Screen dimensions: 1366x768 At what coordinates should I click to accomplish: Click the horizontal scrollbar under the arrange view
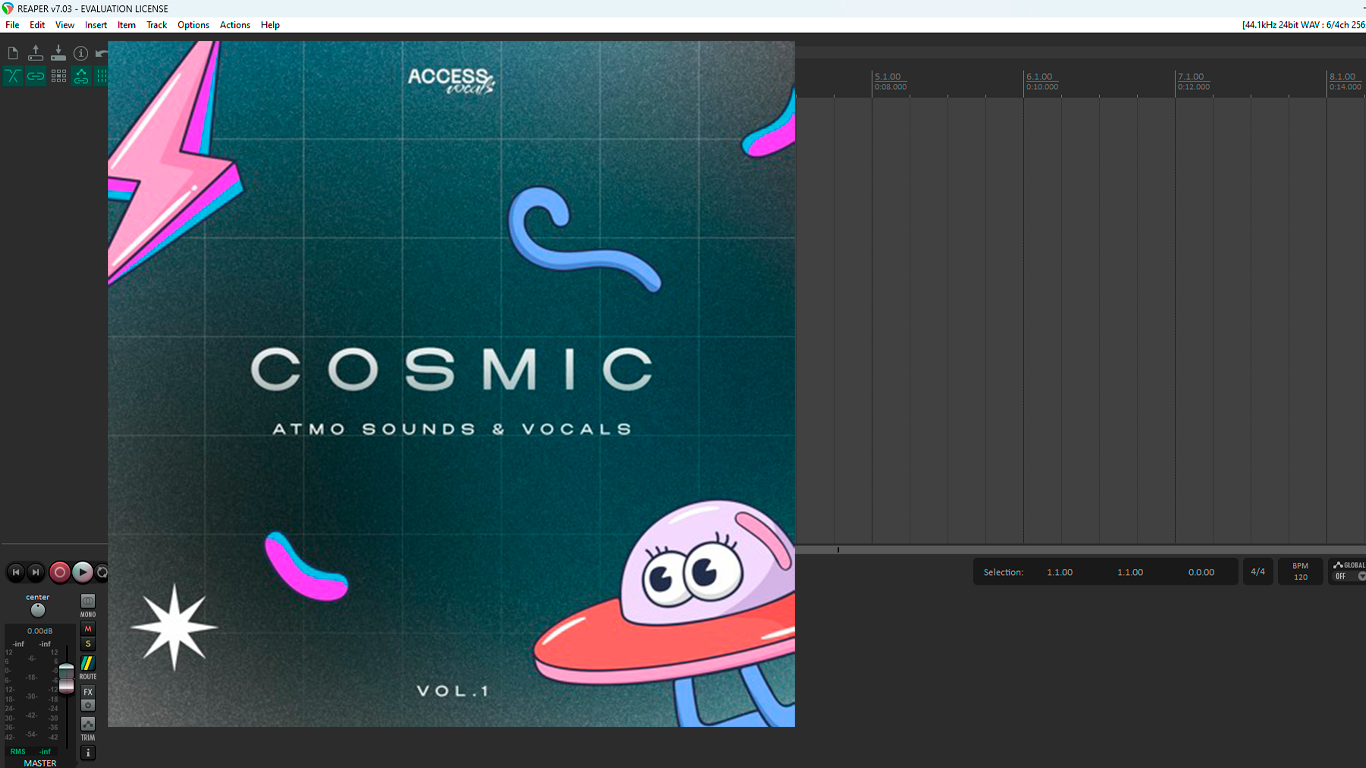point(1080,550)
